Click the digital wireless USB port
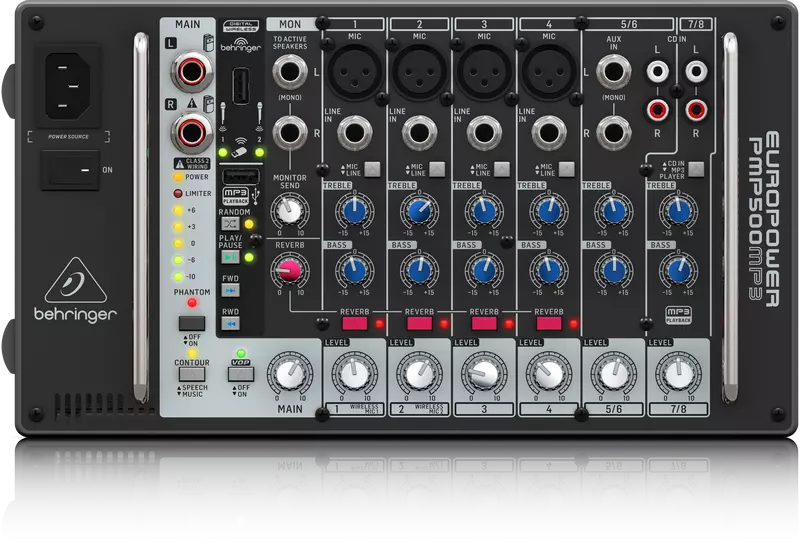The width and height of the screenshot is (800, 546). [x=241, y=85]
